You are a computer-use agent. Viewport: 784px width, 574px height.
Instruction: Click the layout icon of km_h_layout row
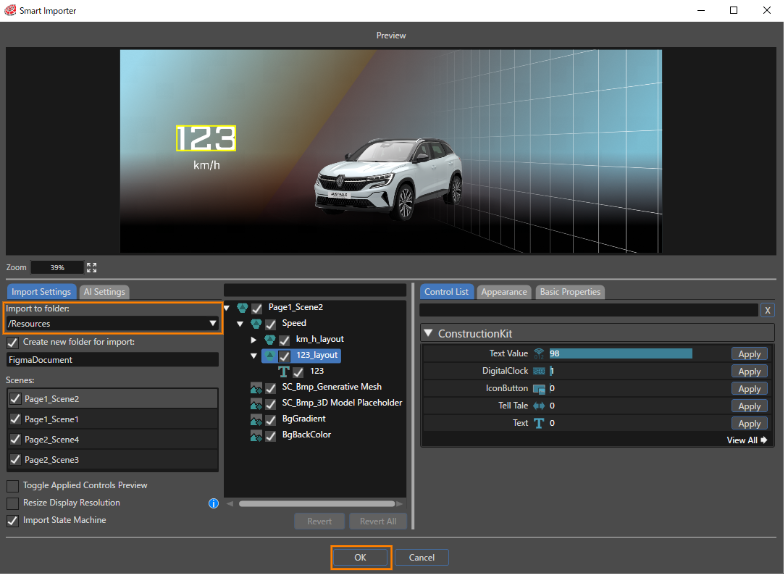click(x=270, y=340)
